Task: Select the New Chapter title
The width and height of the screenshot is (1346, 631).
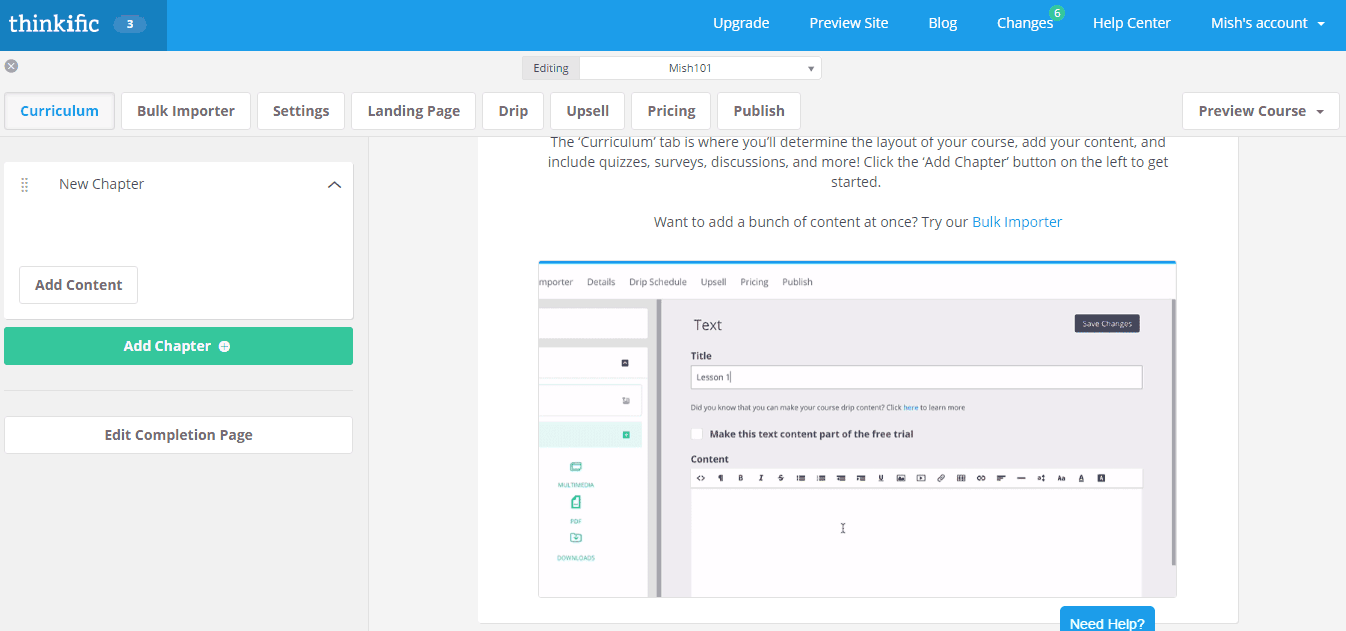Action: point(101,184)
